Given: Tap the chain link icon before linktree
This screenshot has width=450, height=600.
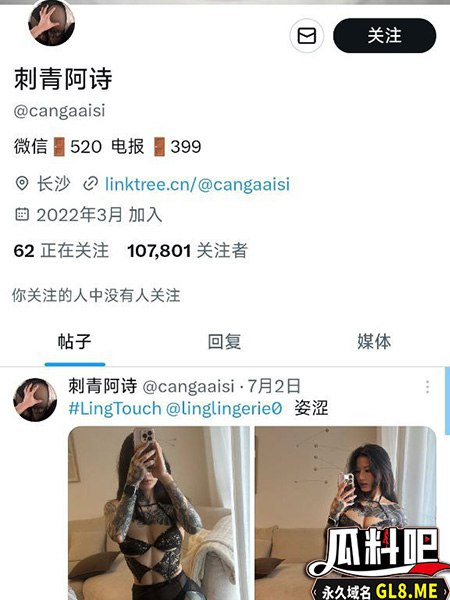Looking at the screenshot, I should point(90,184).
